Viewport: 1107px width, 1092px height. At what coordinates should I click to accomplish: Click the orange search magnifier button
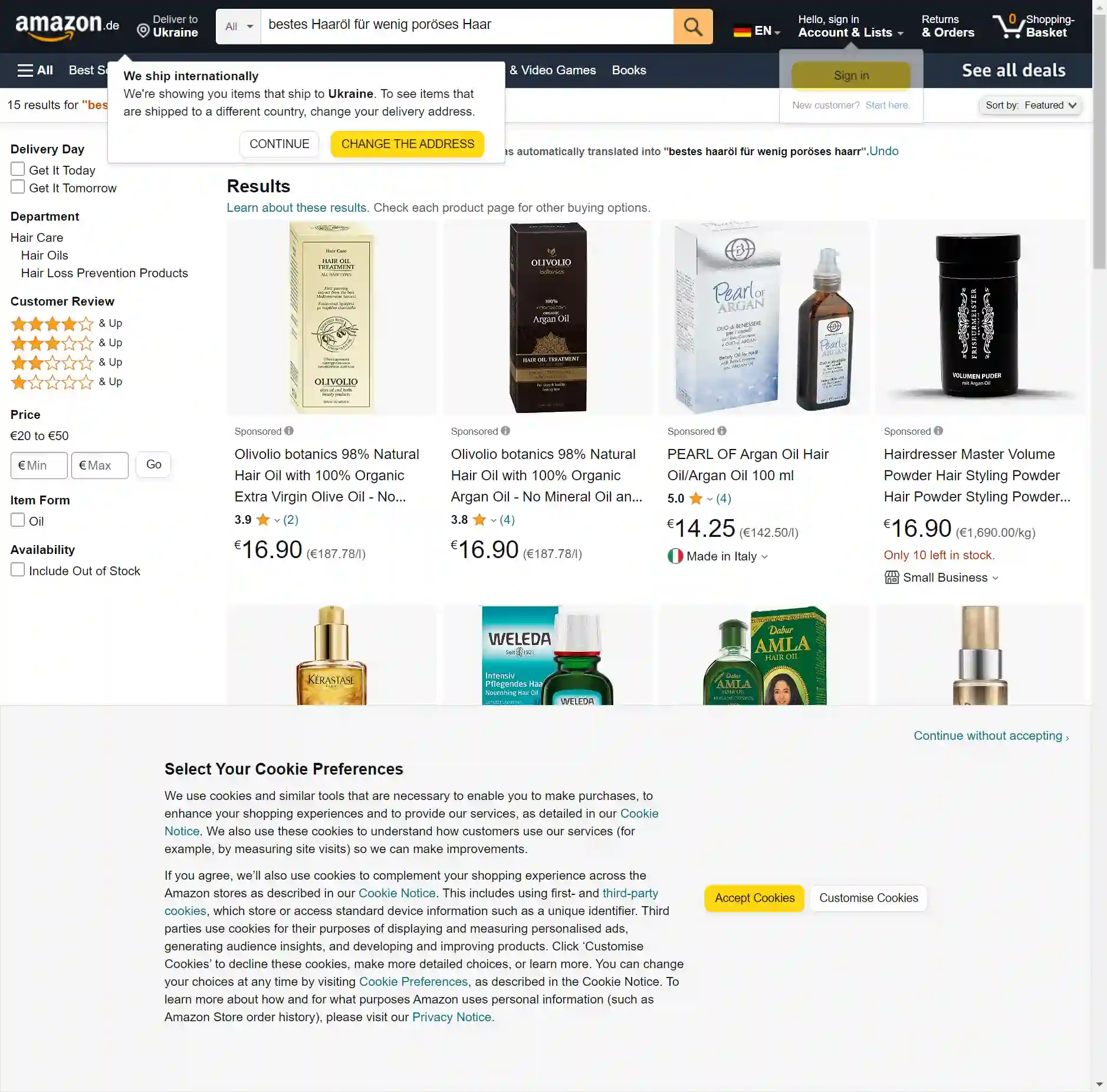692,27
